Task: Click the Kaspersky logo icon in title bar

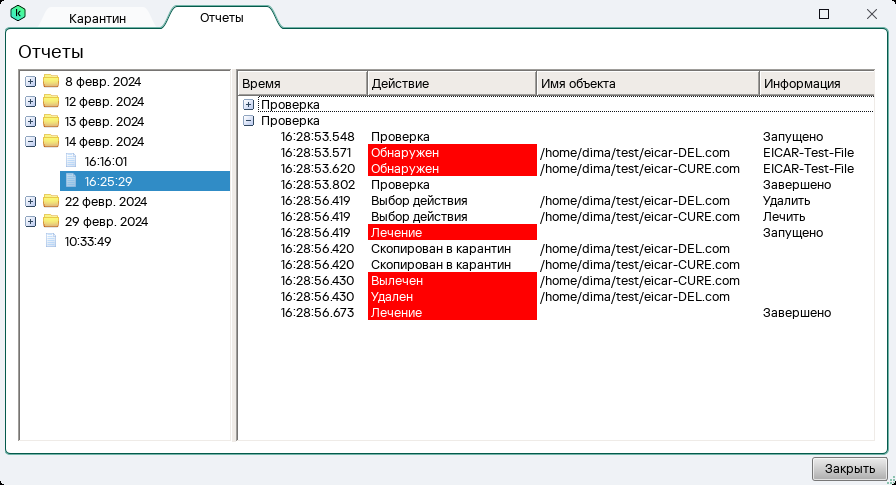Action: [x=17, y=14]
